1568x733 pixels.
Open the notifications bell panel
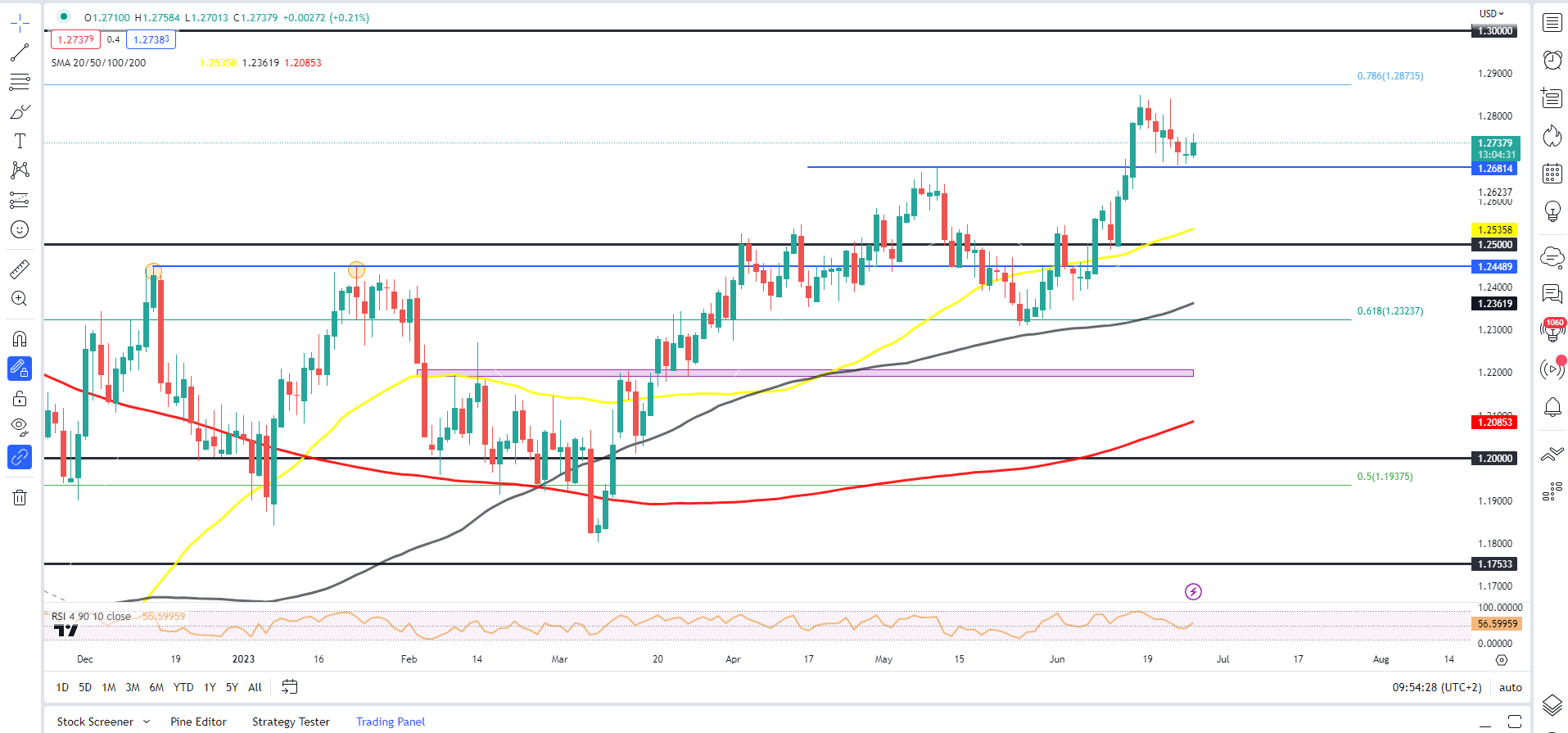click(1552, 407)
